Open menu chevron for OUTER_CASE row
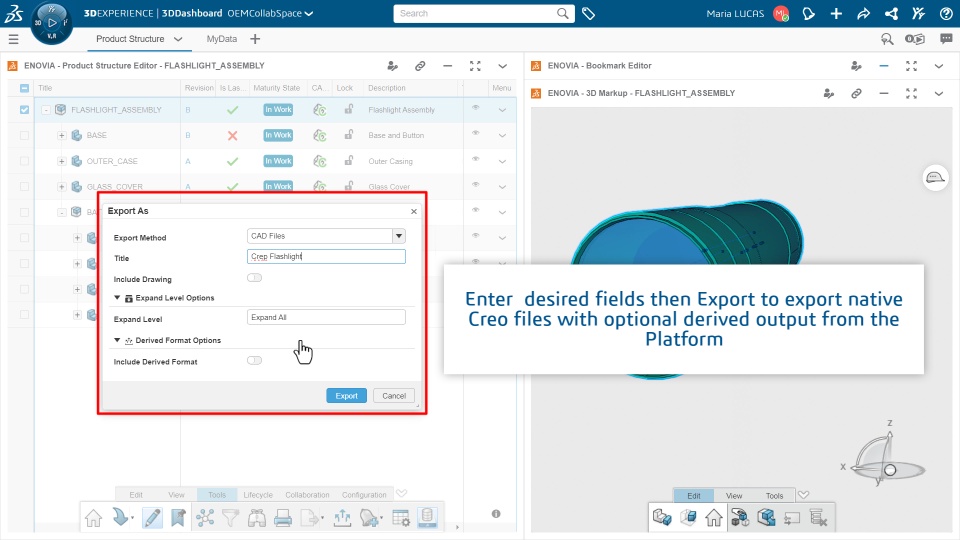960x540 pixels. coord(502,162)
